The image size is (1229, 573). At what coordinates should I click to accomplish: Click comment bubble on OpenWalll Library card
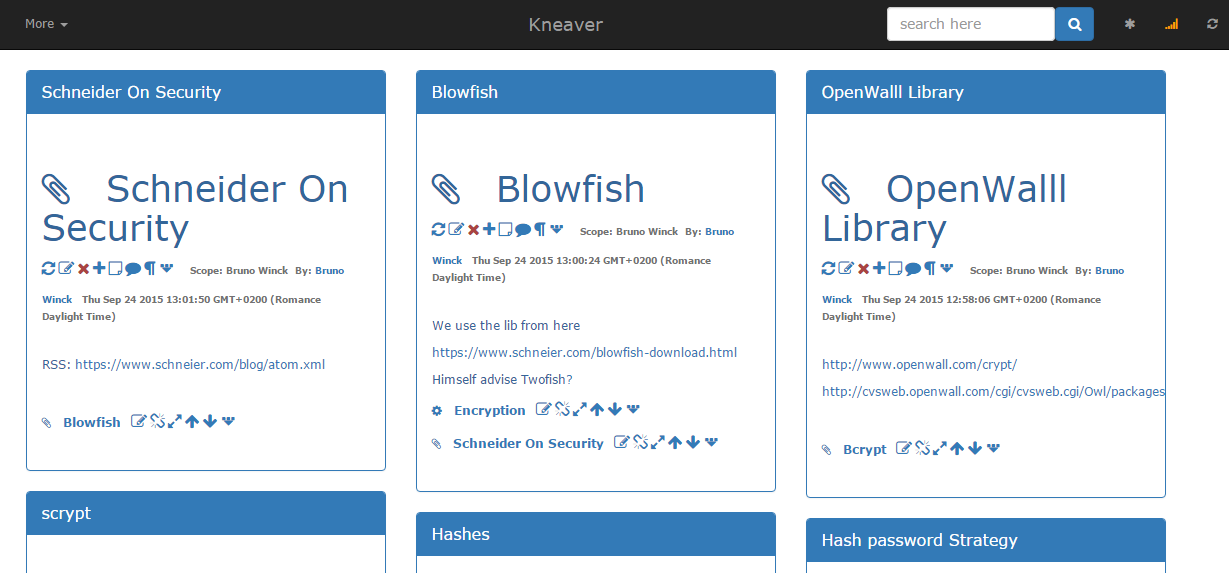click(913, 268)
